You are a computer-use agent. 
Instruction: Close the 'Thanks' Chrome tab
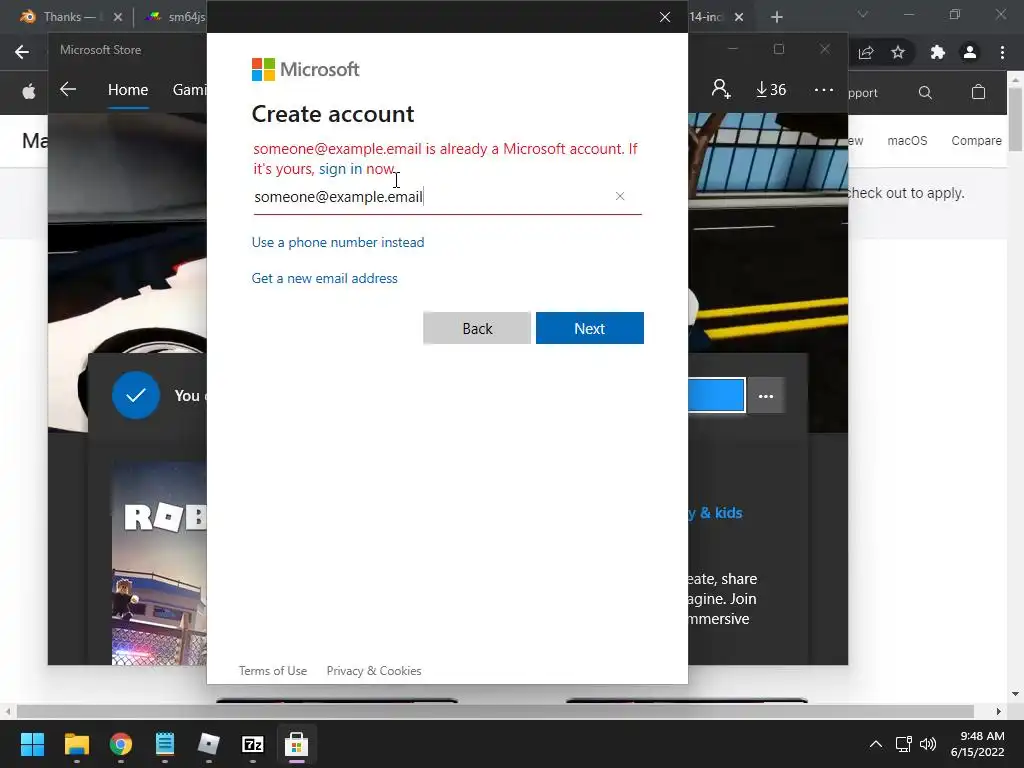(118, 17)
